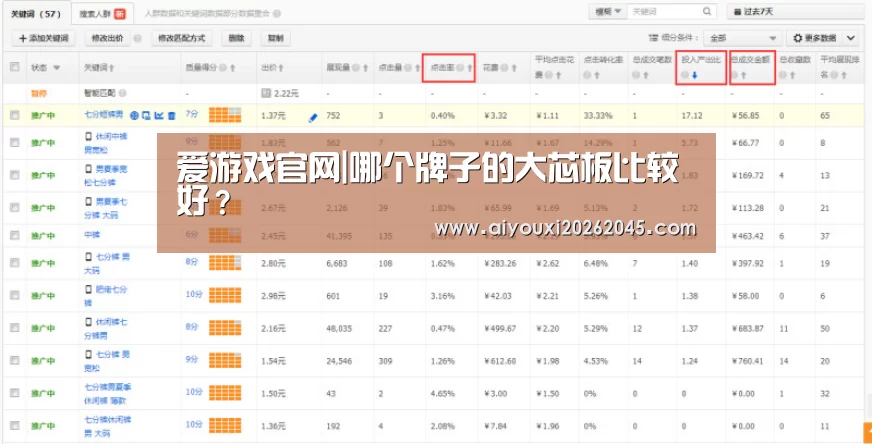The image size is (872, 444).
Task: Click the 添加关键词 button
Action: (x=43, y=38)
